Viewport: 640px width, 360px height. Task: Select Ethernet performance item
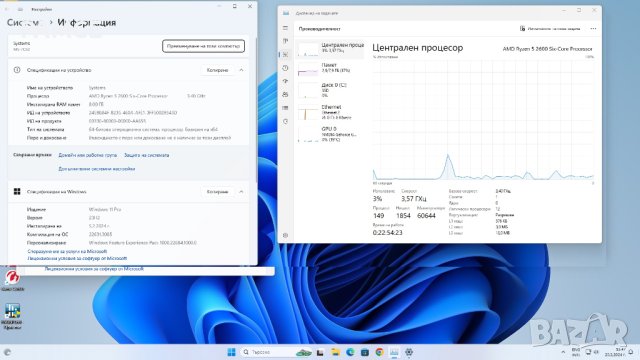click(330, 112)
